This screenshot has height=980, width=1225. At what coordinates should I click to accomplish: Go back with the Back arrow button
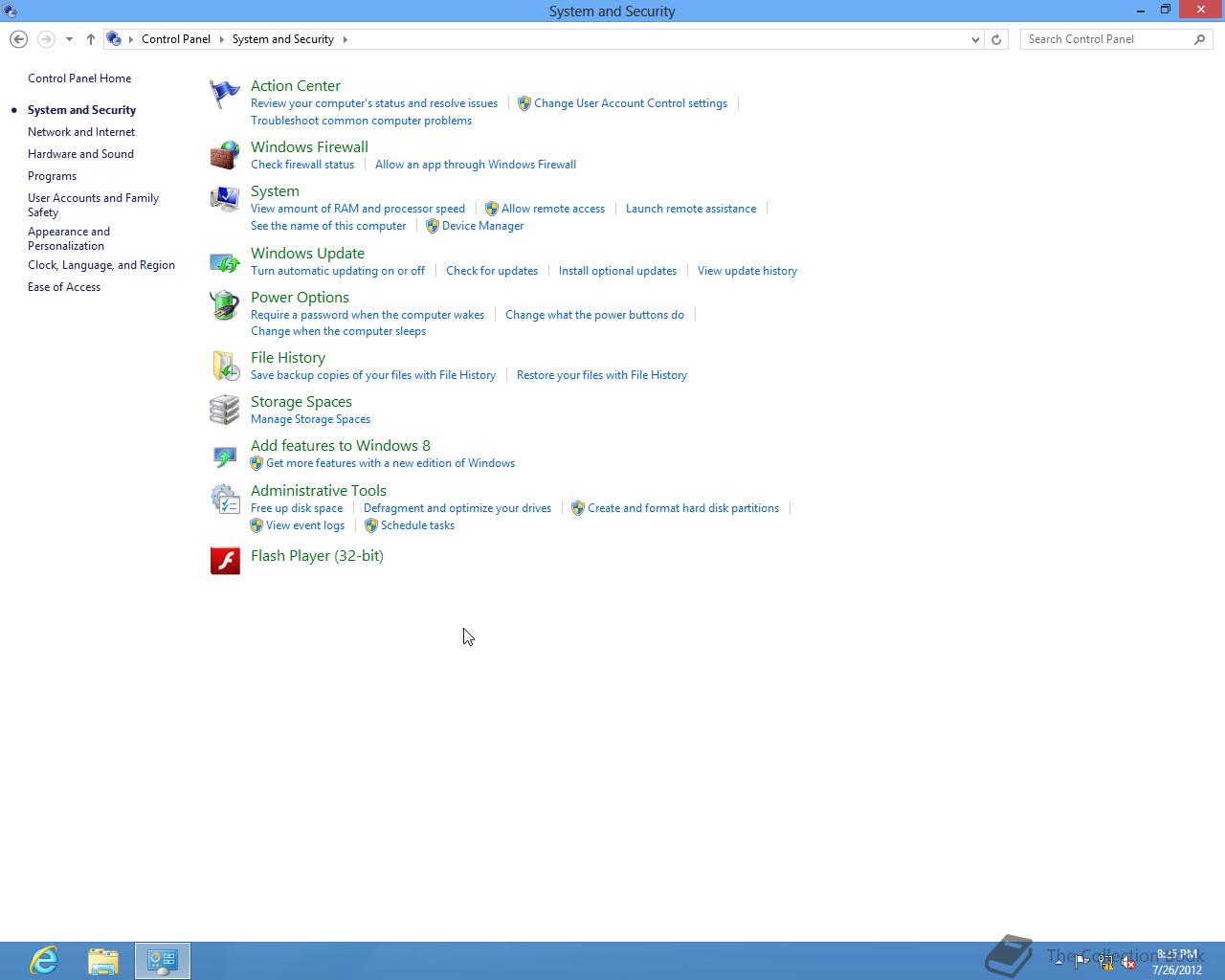18,39
